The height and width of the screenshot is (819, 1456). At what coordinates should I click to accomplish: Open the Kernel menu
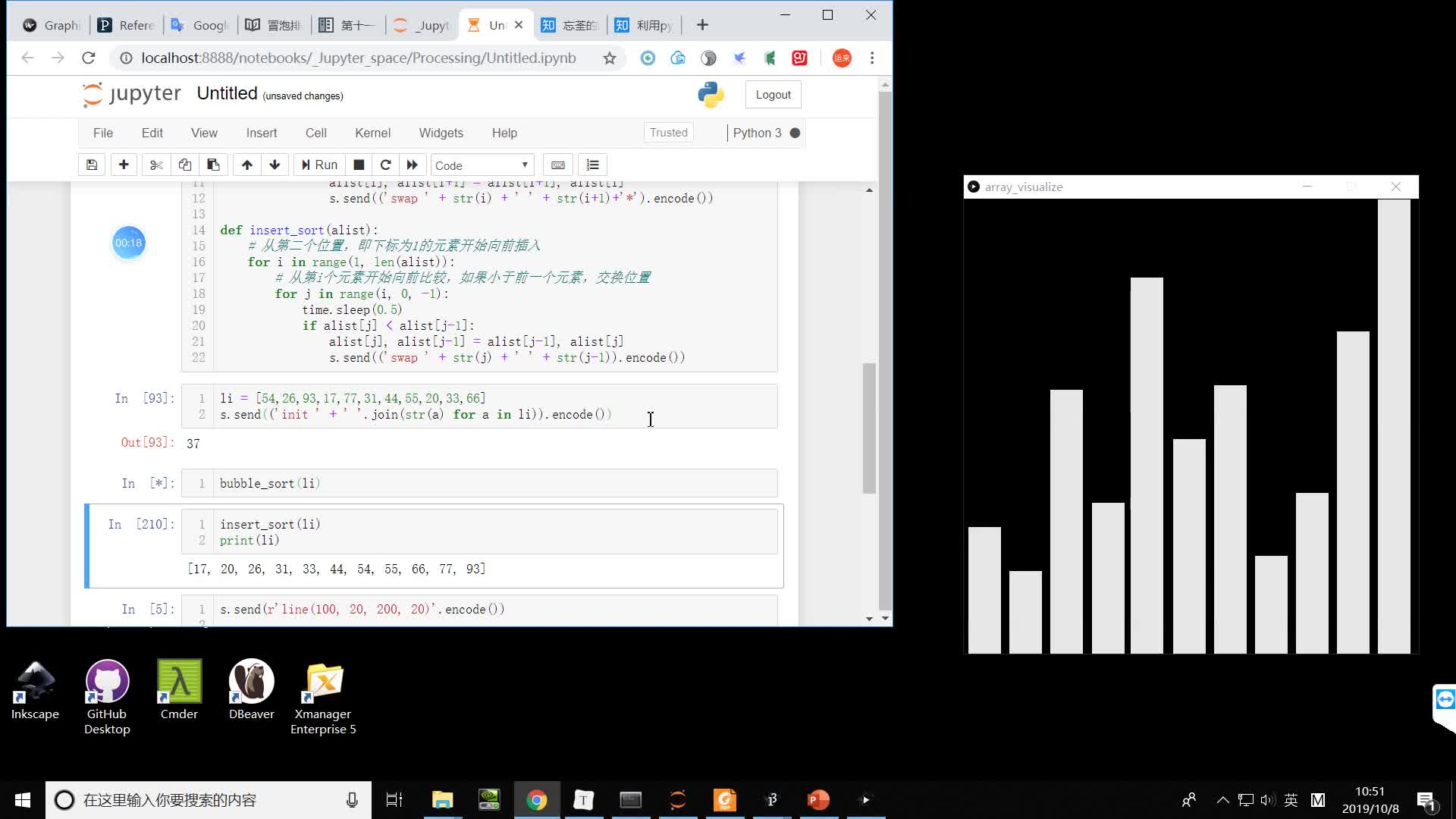coord(372,133)
